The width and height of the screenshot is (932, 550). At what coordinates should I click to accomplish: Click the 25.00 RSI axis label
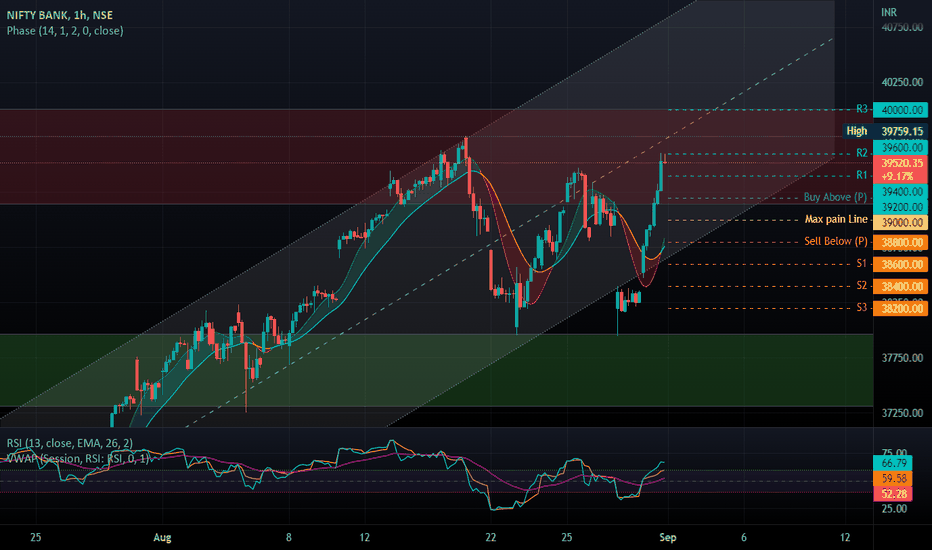894,509
